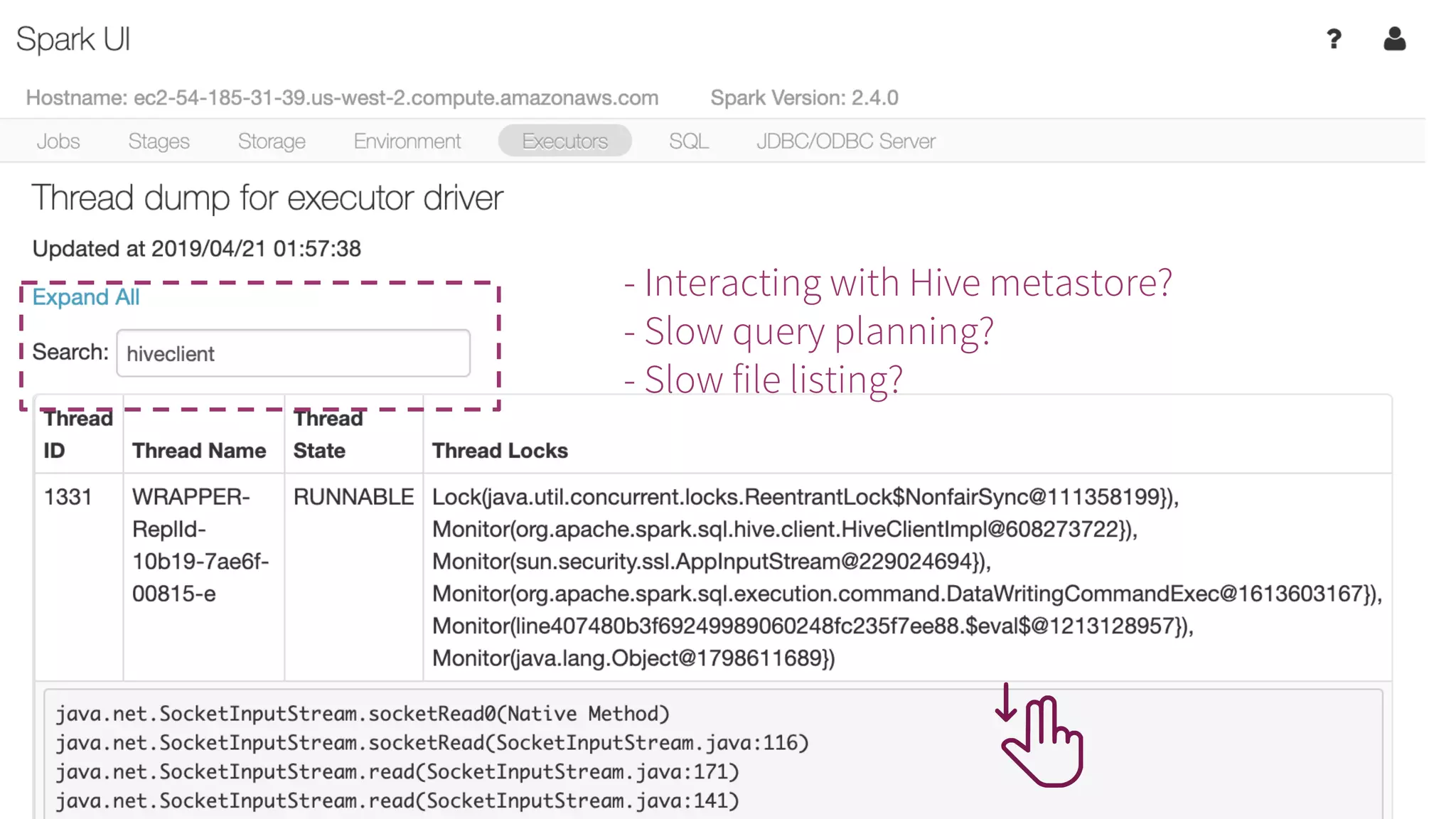Click the Thread ID column header
Image resolution: width=1456 pixels, height=819 pixels.
[78, 434]
